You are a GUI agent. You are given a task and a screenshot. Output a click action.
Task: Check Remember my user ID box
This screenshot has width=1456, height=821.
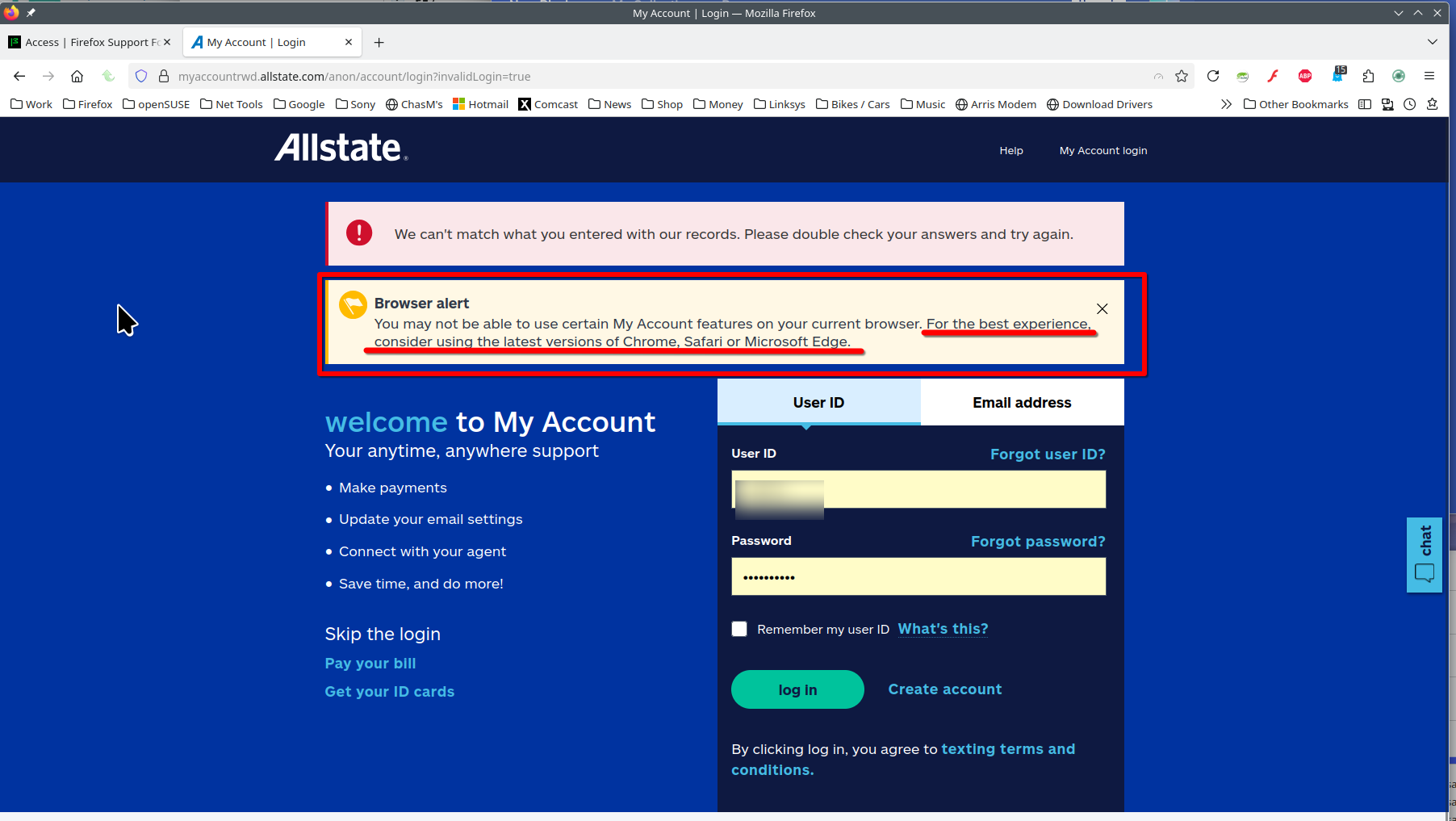point(739,629)
